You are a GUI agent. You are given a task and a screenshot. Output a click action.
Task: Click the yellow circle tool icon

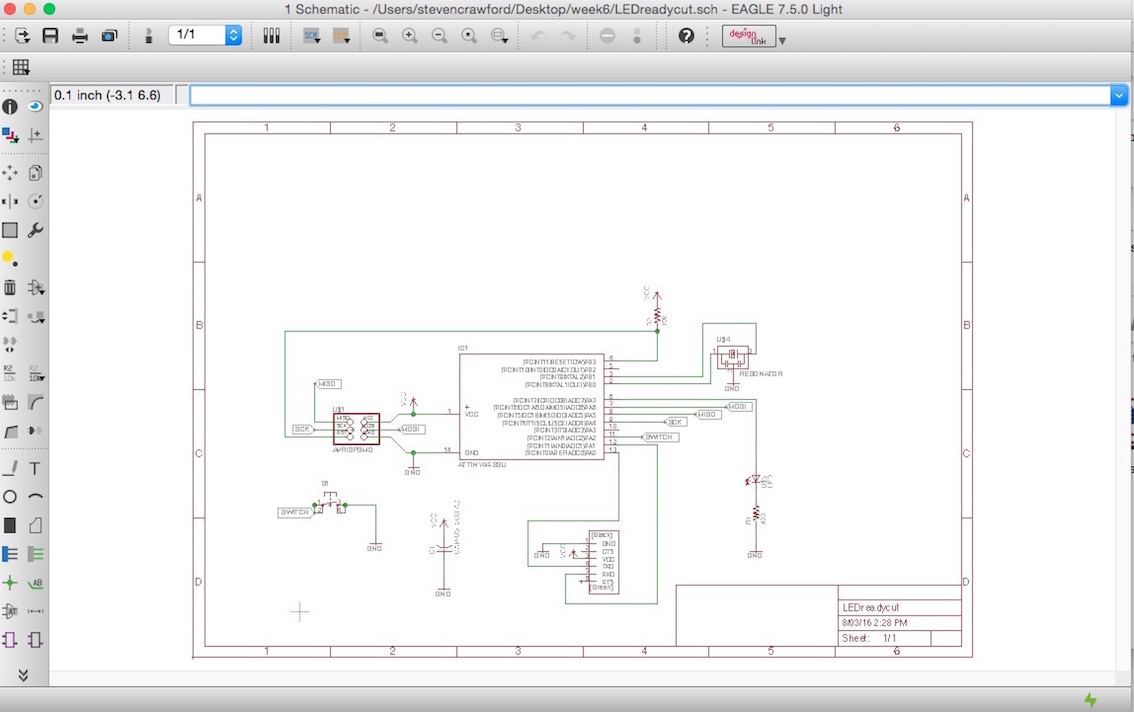[10, 259]
